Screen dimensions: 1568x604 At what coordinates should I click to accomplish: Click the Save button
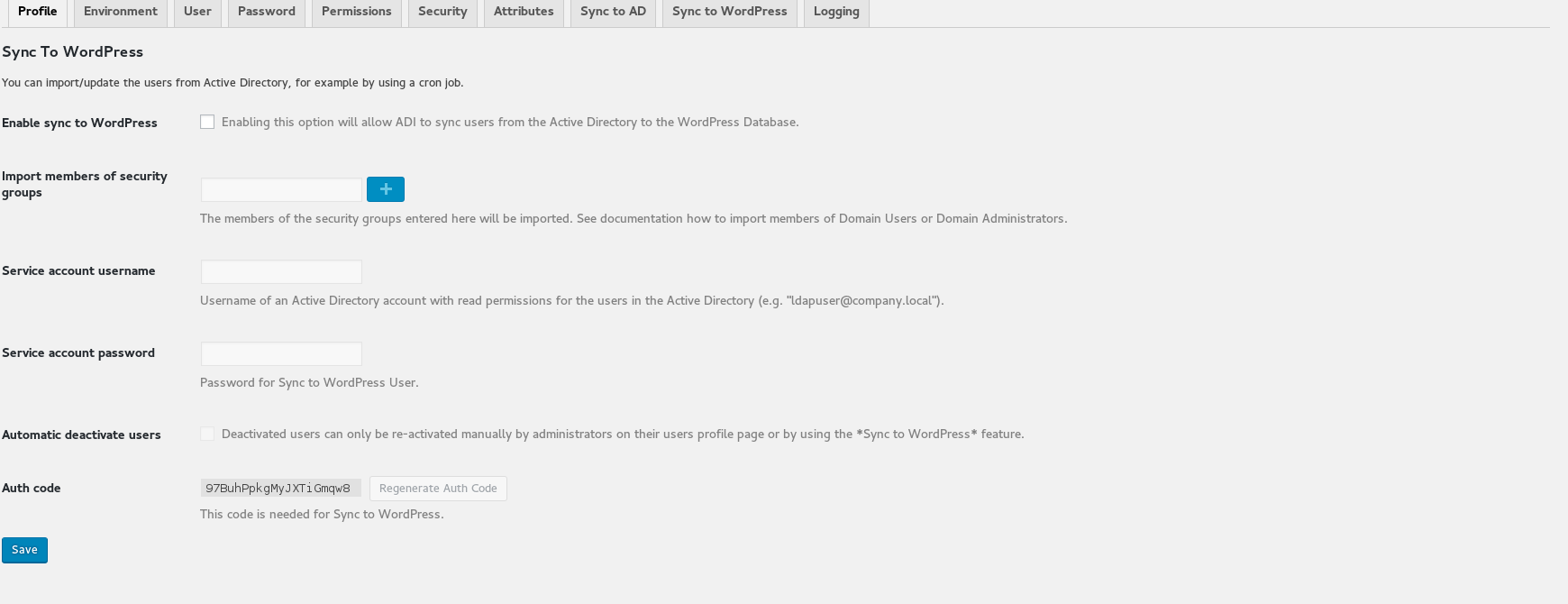click(x=24, y=550)
